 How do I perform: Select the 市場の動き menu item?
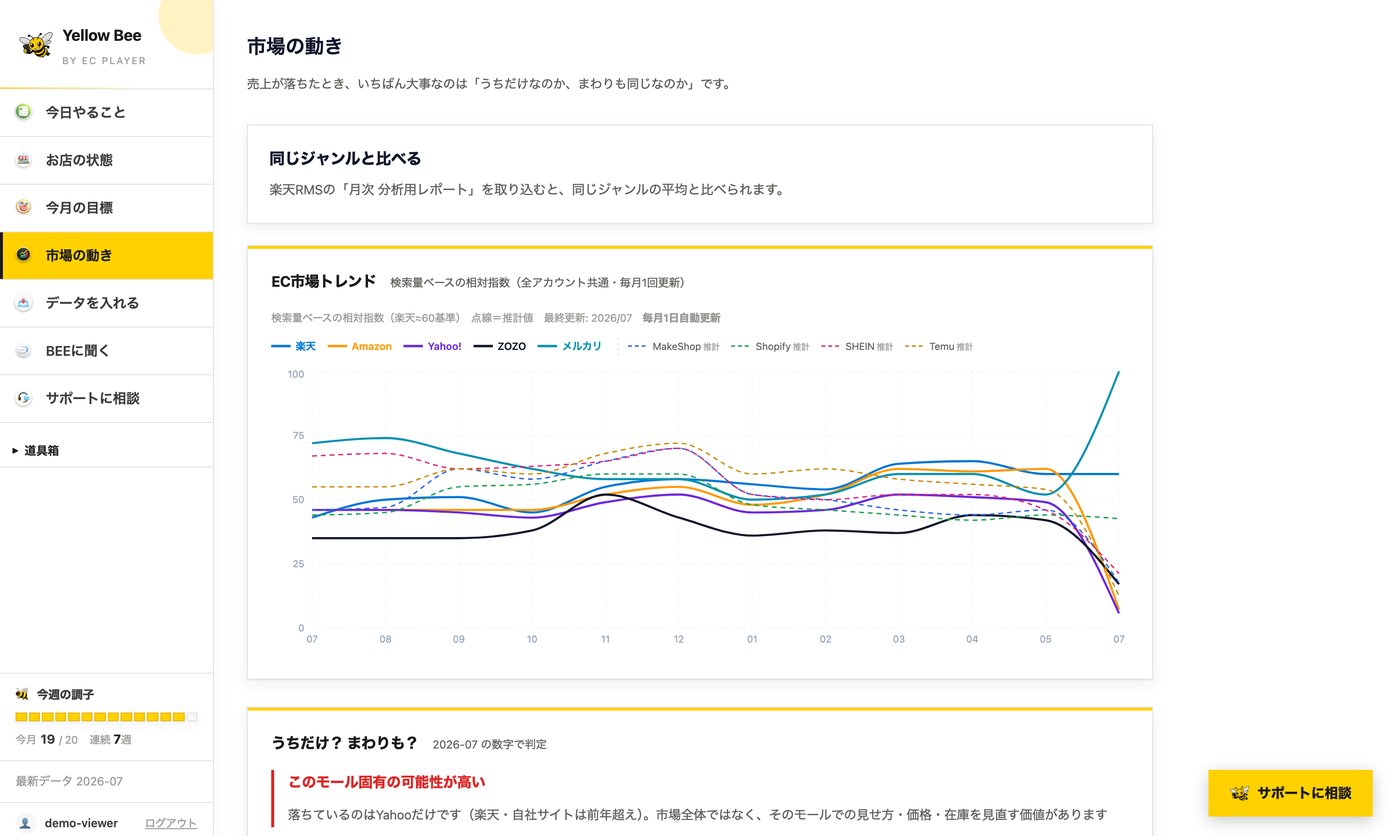pyautogui.click(x=106, y=255)
